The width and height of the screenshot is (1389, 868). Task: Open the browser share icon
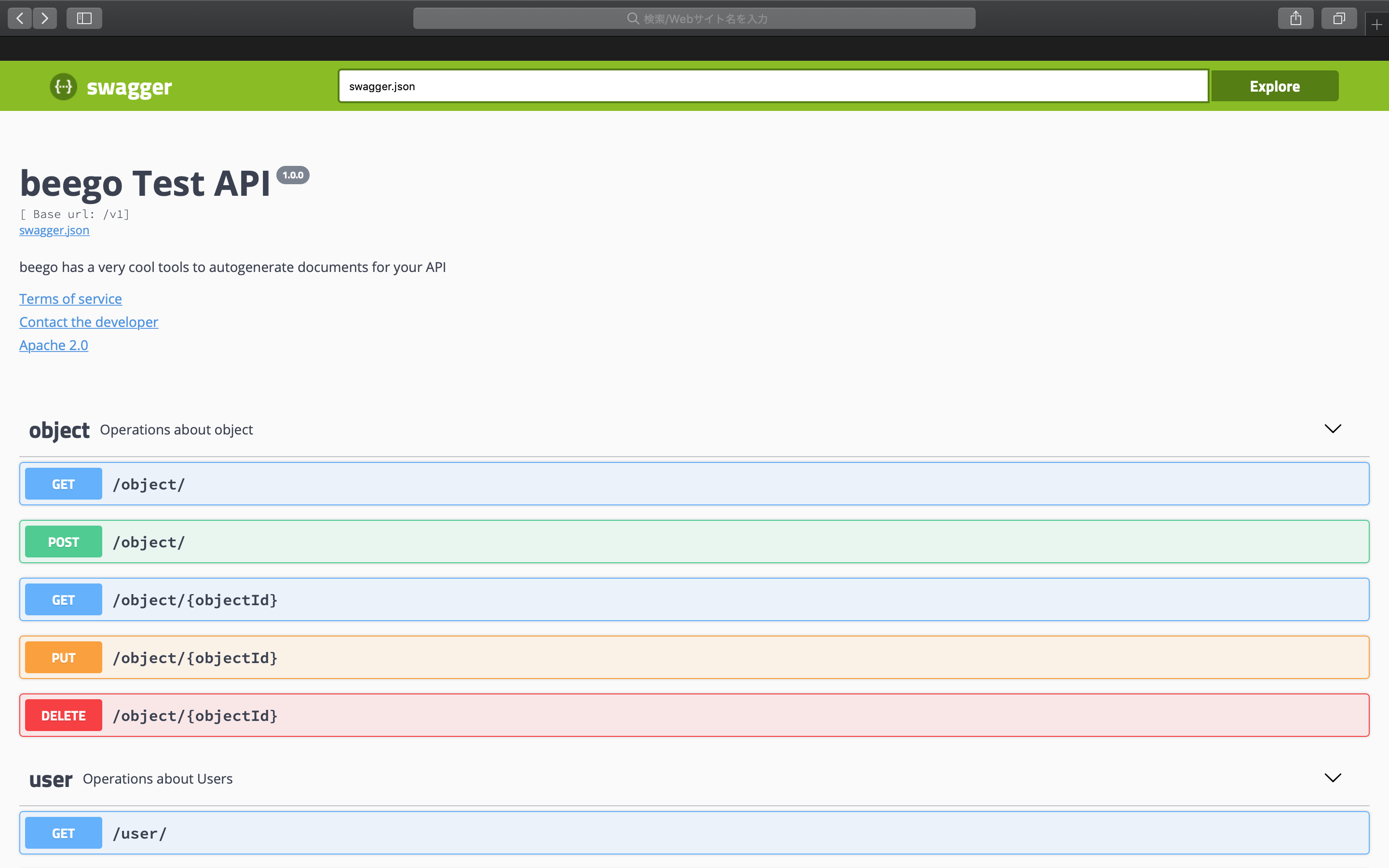coord(1295,18)
